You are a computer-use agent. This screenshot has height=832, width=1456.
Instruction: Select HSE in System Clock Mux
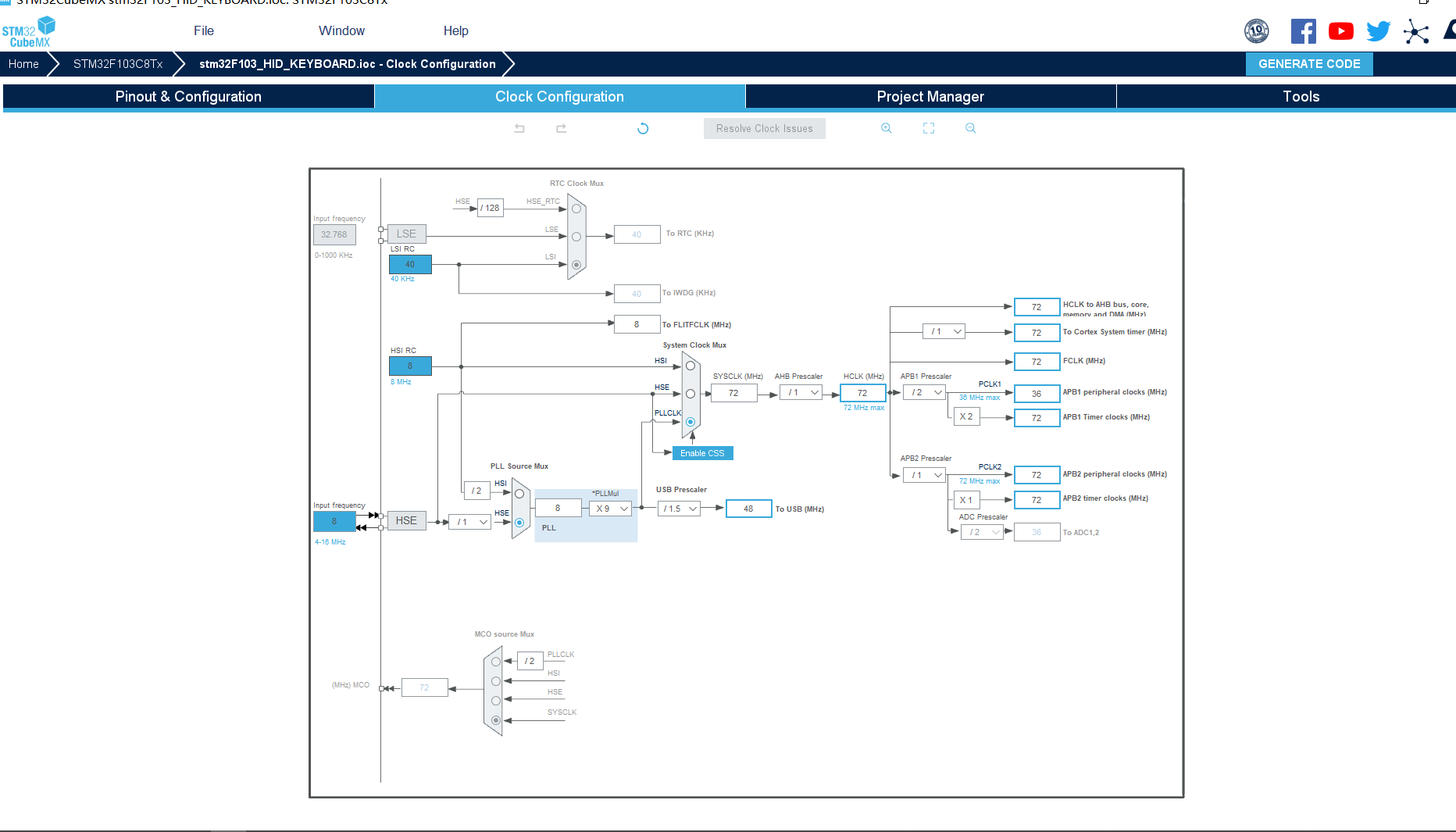(691, 394)
